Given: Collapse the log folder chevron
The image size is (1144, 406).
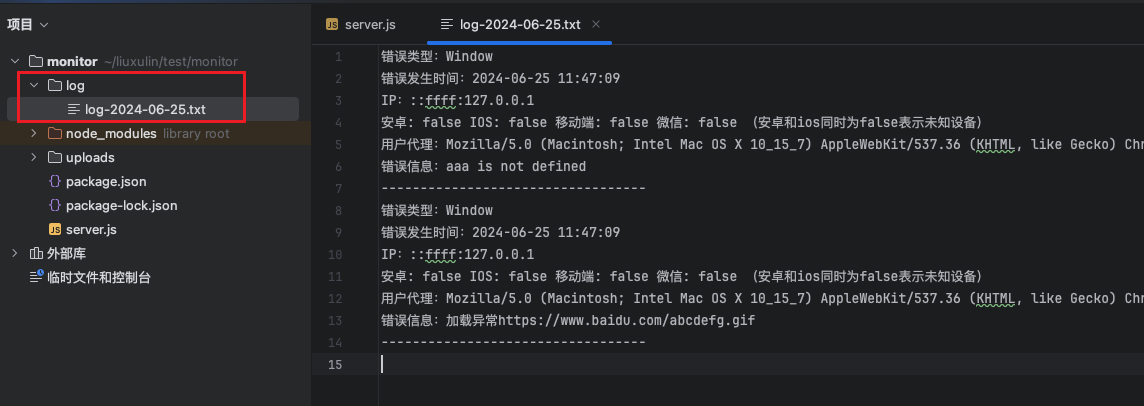Looking at the screenshot, I should (x=34, y=86).
